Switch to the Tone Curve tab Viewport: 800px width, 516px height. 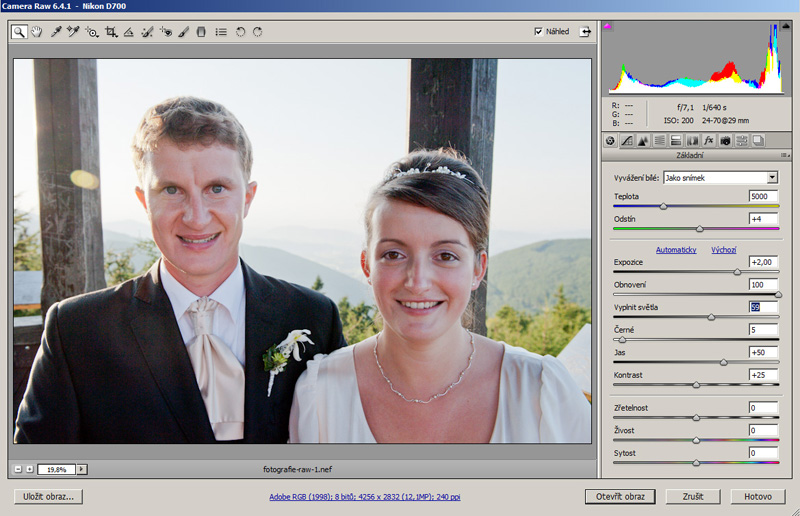coord(627,140)
